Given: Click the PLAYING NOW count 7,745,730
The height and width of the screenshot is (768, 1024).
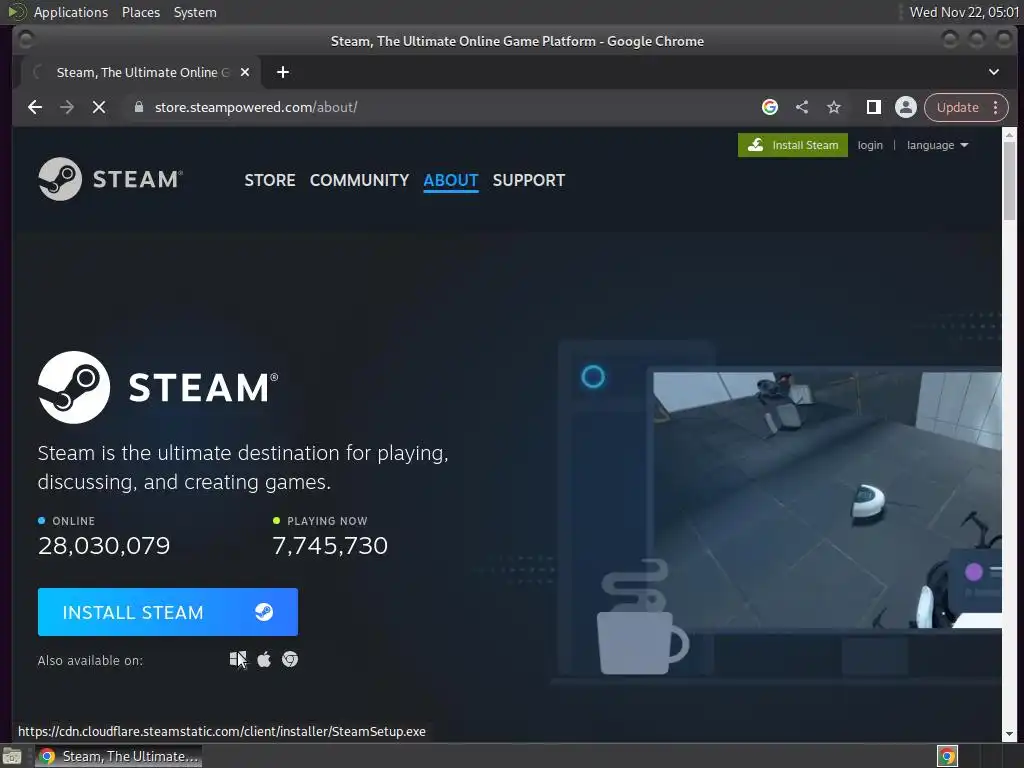Looking at the screenshot, I should pyautogui.click(x=330, y=545).
